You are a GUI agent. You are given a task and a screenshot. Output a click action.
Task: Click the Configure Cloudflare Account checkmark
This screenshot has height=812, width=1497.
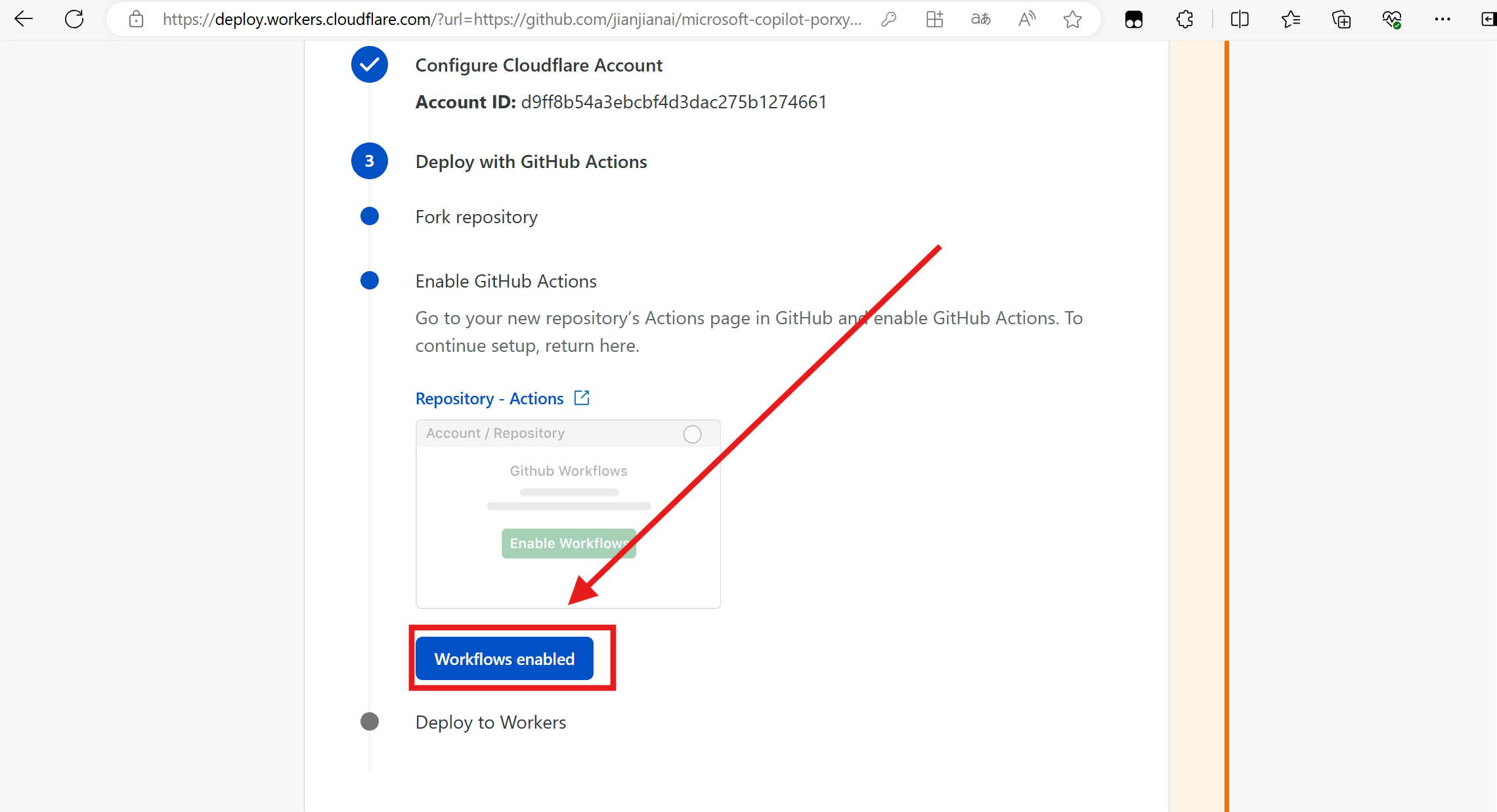tap(370, 64)
